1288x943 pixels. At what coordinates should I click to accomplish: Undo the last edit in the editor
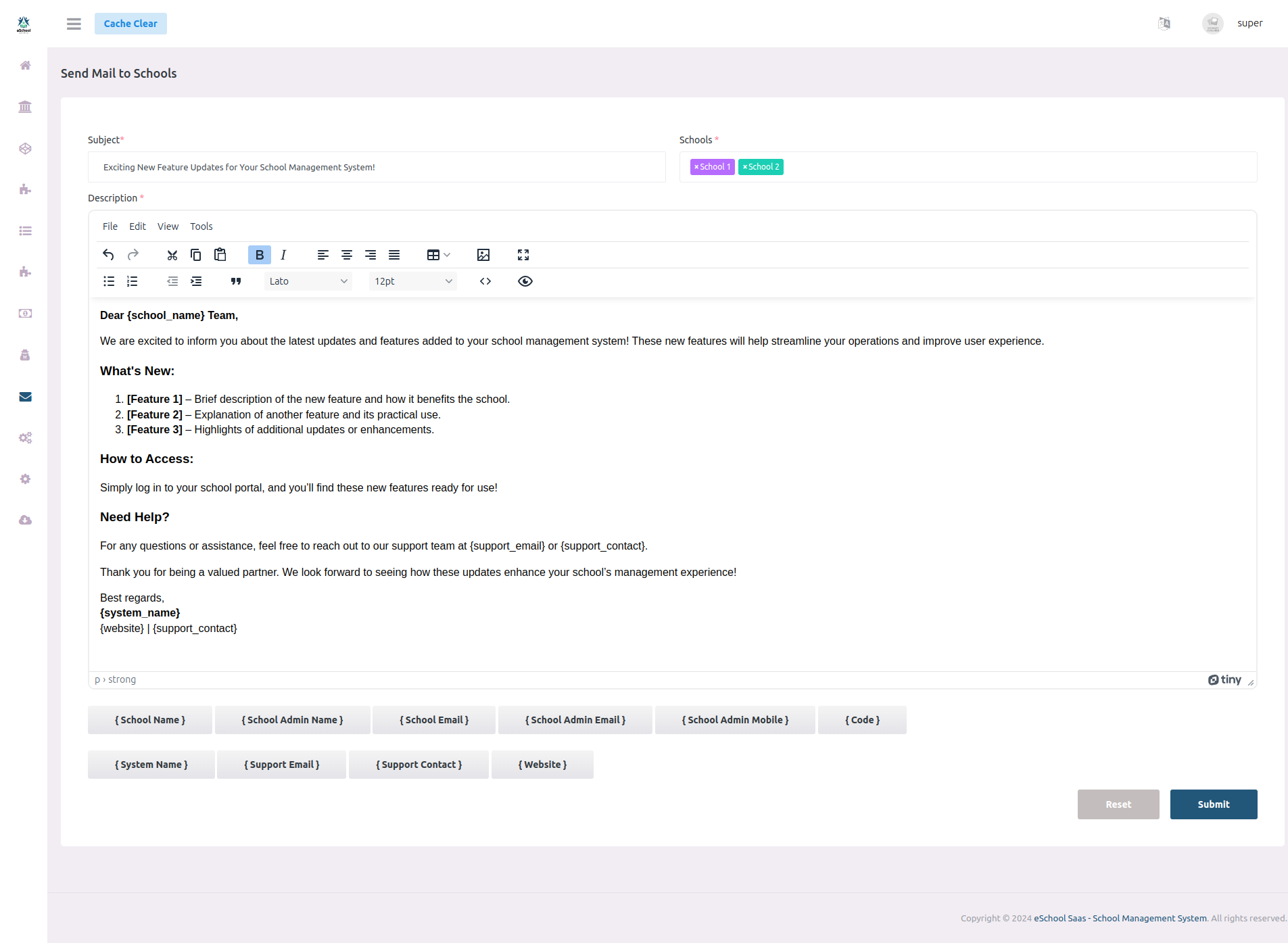click(108, 255)
